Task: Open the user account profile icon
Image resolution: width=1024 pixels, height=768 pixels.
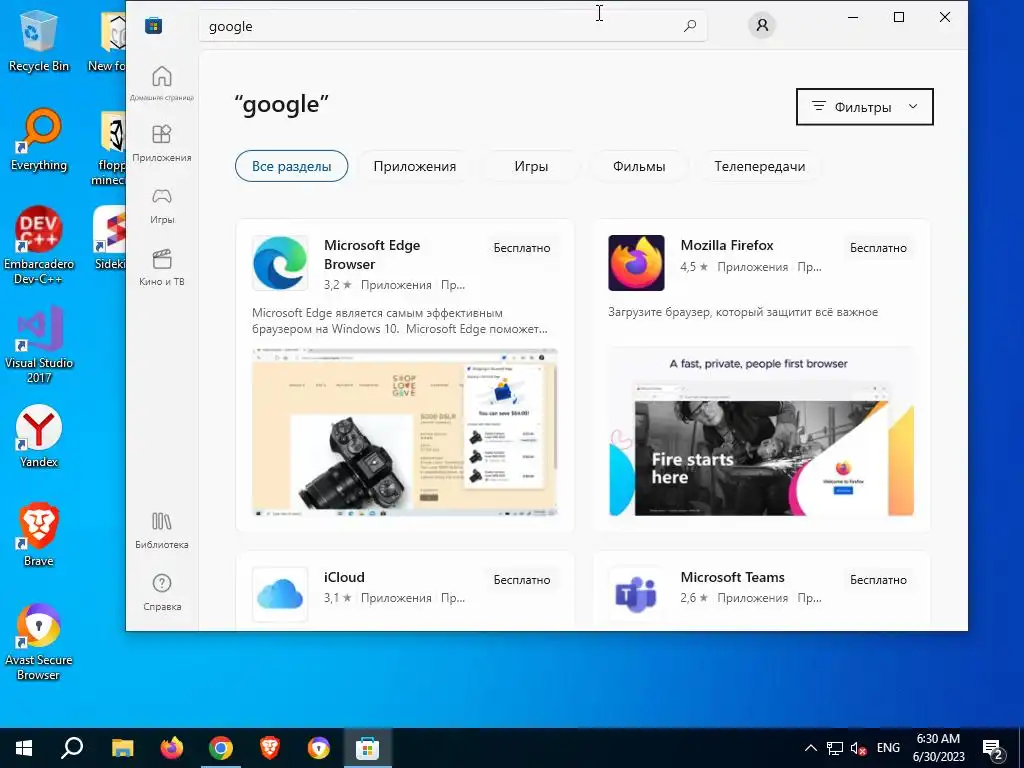Action: (x=761, y=25)
